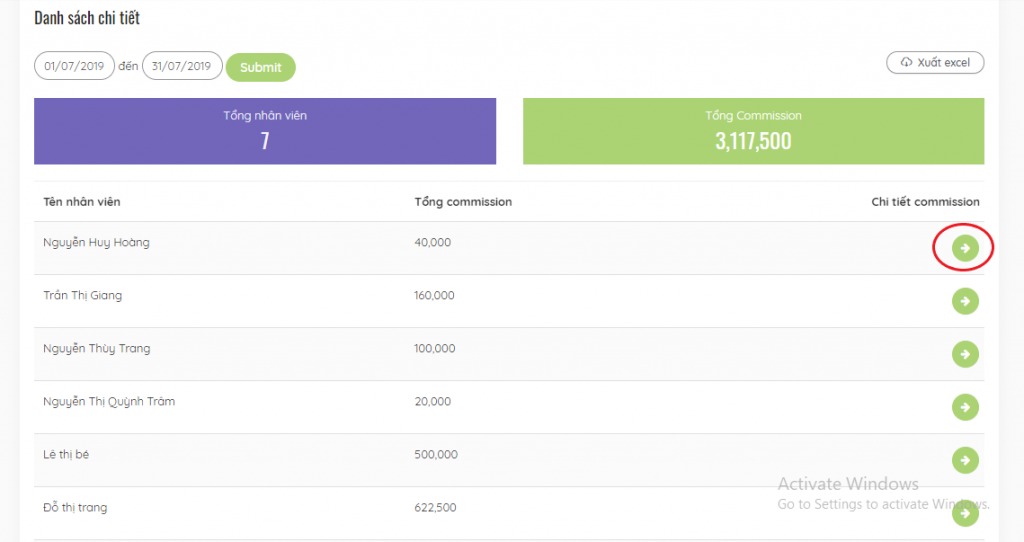Open the start date field 01/07/2019
This screenshot has width=1024, height=542.
pyautogui.click(x=74, y=66)
